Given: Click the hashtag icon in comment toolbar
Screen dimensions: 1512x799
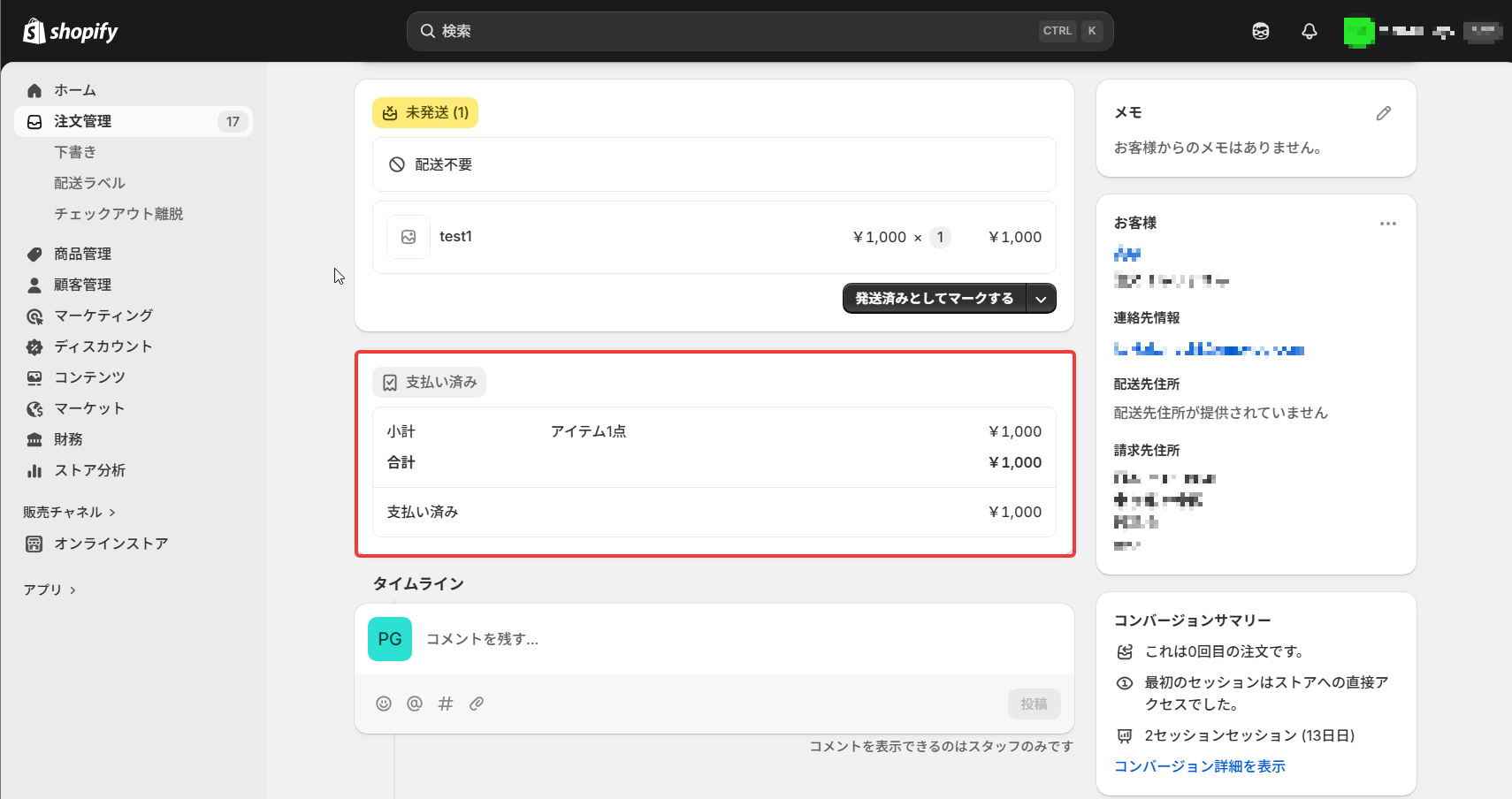Looking at the screenshot, I should coord(446,704).
